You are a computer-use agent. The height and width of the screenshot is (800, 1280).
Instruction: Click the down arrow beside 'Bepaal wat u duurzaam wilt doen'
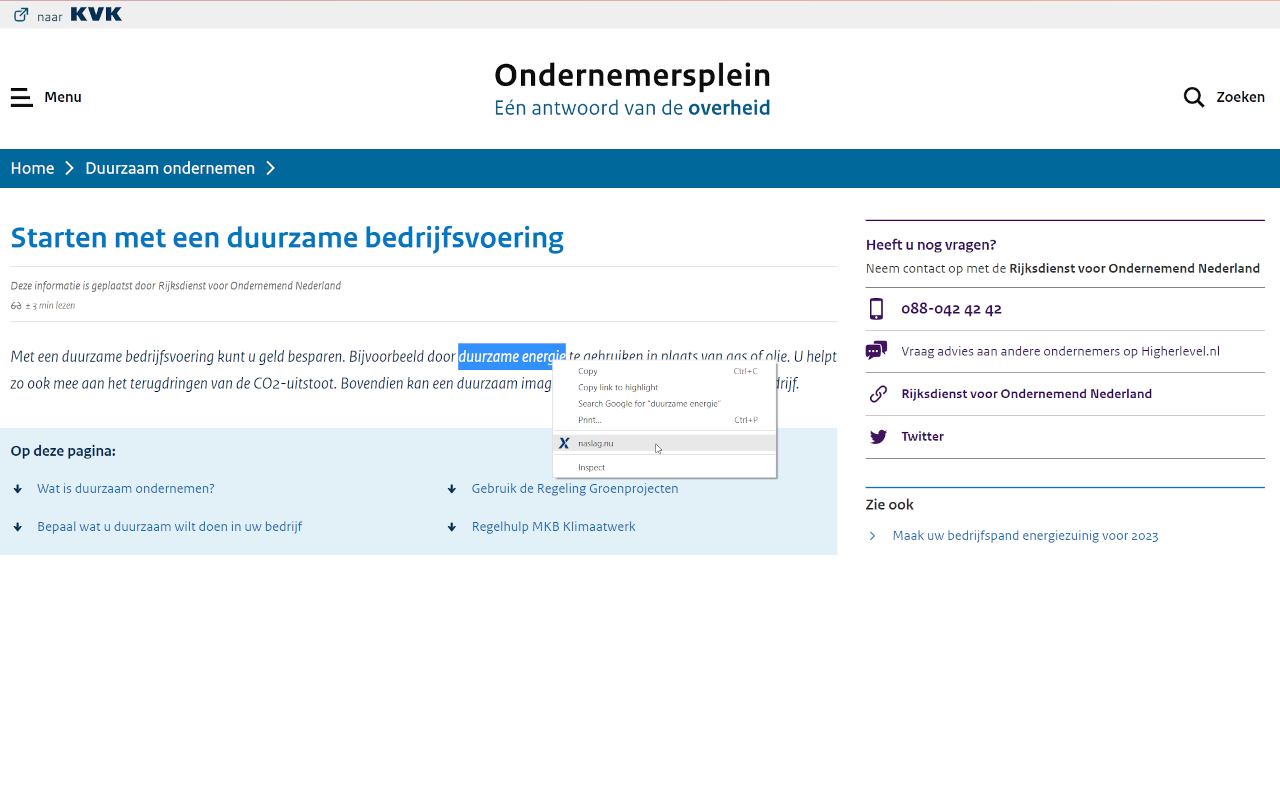pyautogui.click(x=18, y=527)
